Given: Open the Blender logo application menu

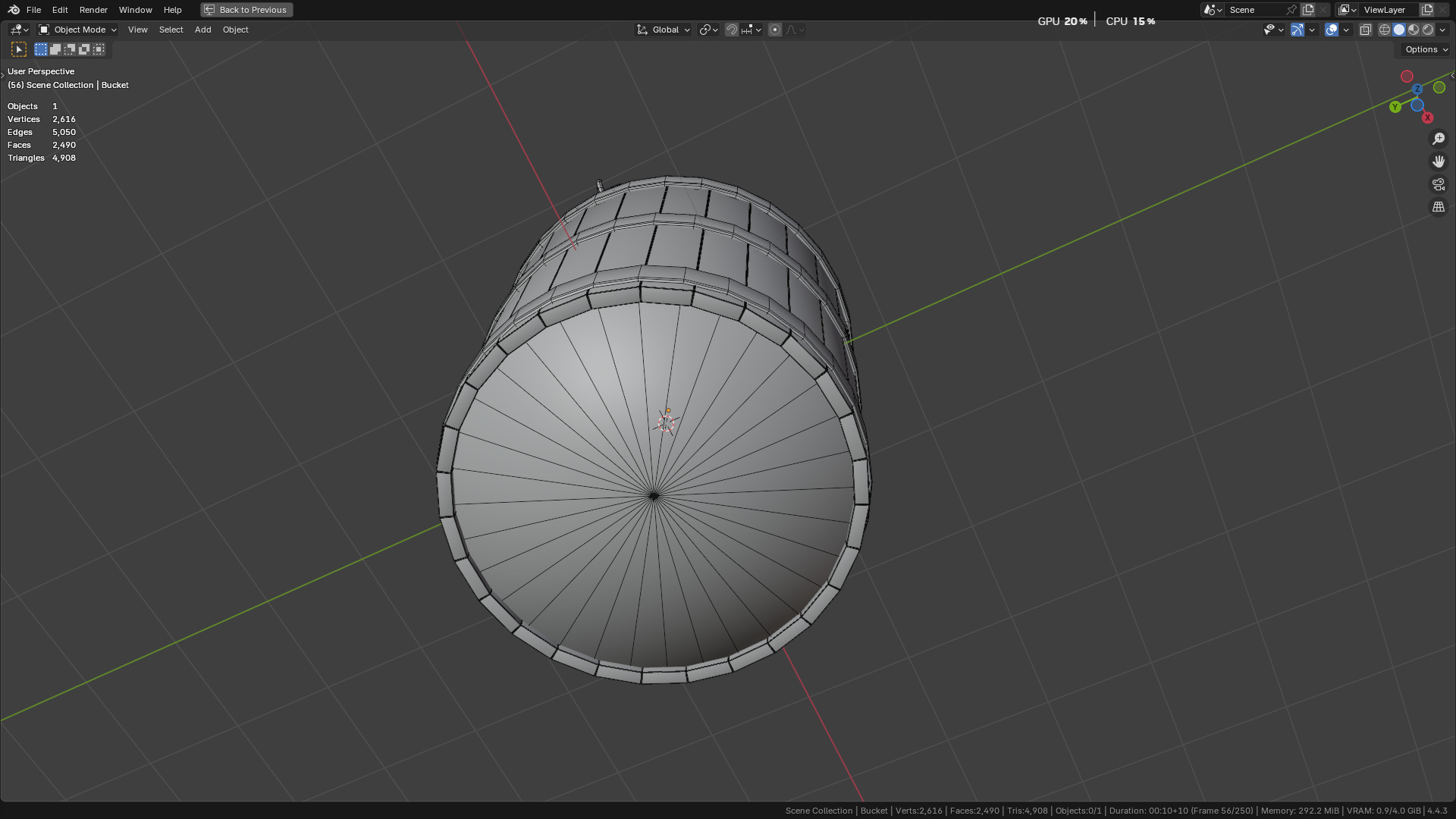Looking at the screenshot, I should (14, 10).
